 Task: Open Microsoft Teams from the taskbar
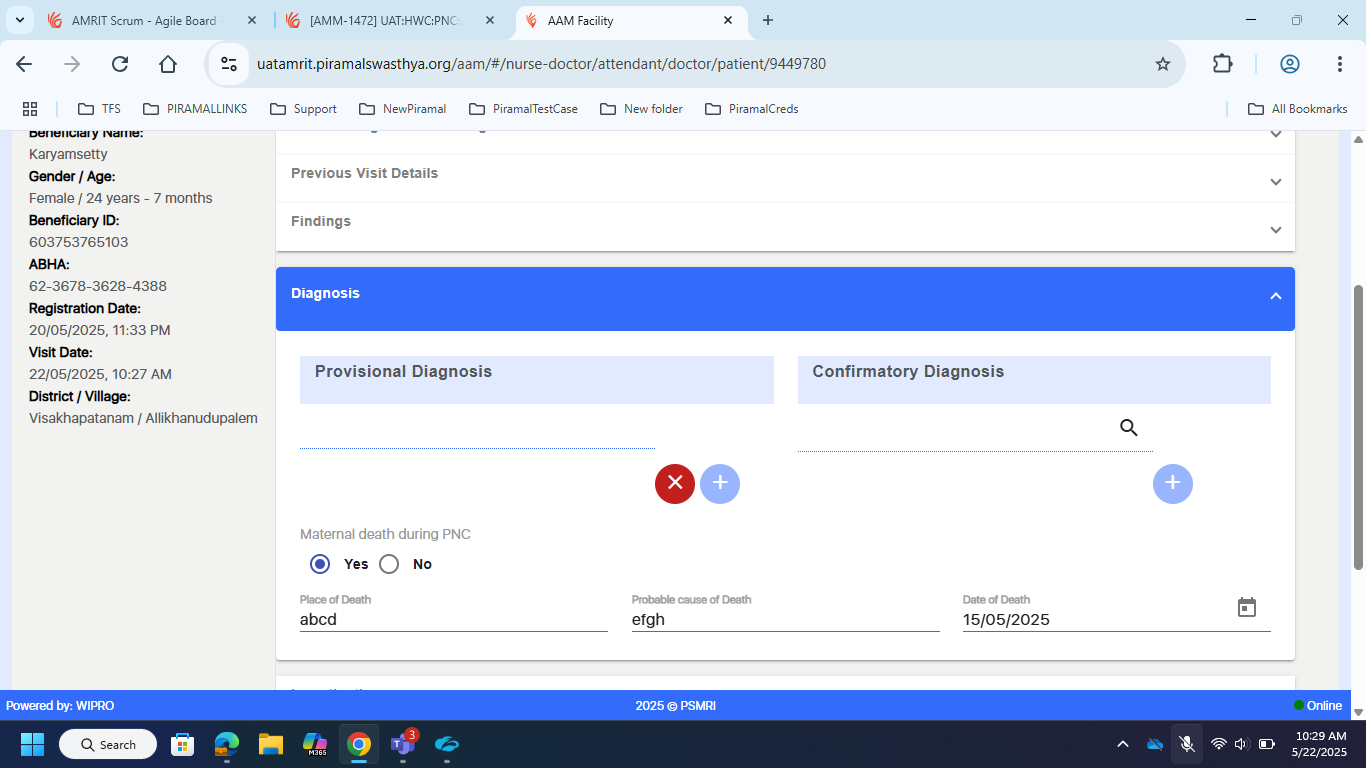(403, 744)
